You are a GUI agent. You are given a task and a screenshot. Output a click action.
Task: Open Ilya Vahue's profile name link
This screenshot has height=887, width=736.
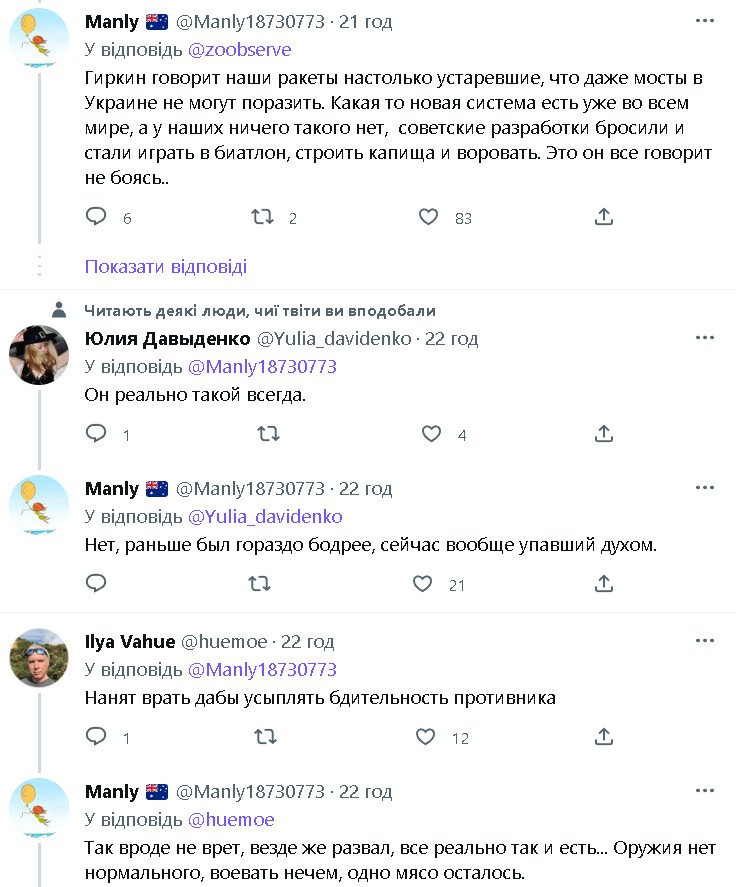(x=130, y=641)
